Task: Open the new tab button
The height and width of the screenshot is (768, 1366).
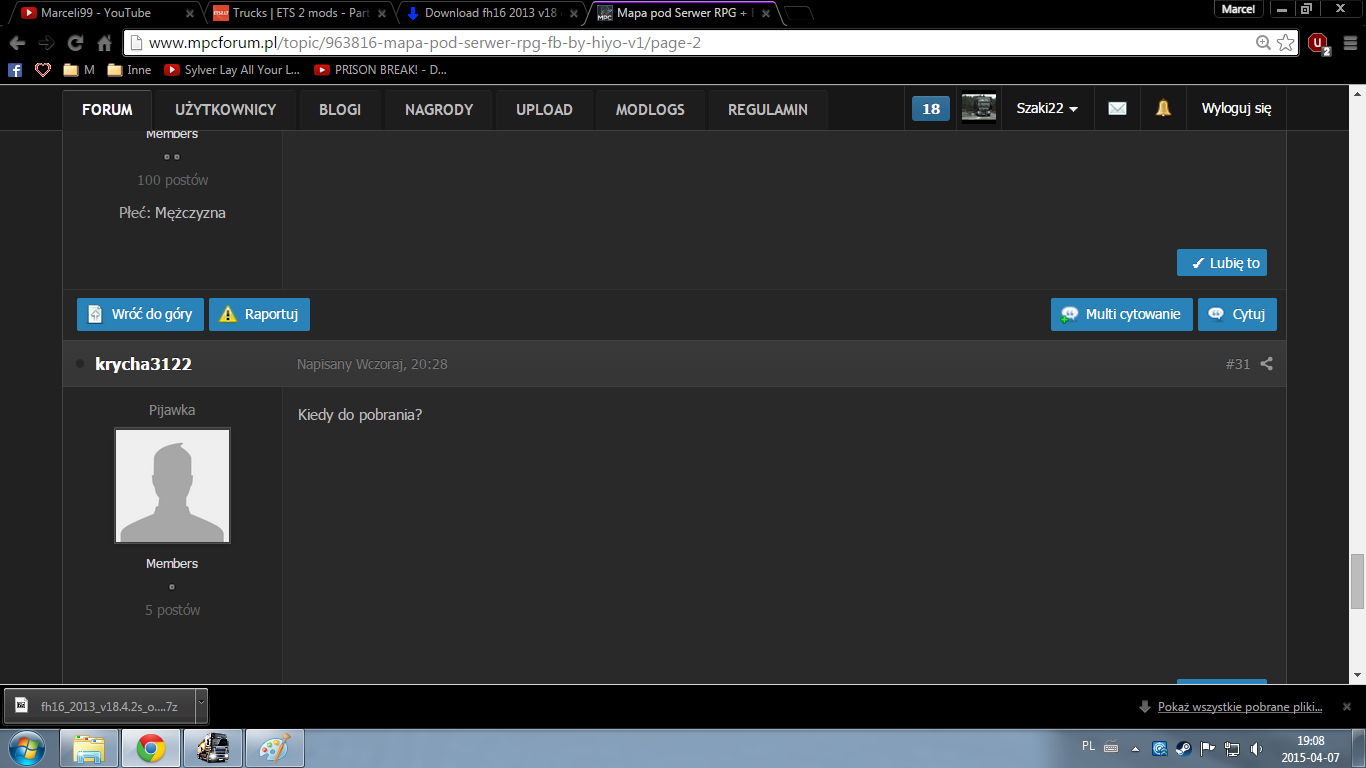Action: pos(797,13)
